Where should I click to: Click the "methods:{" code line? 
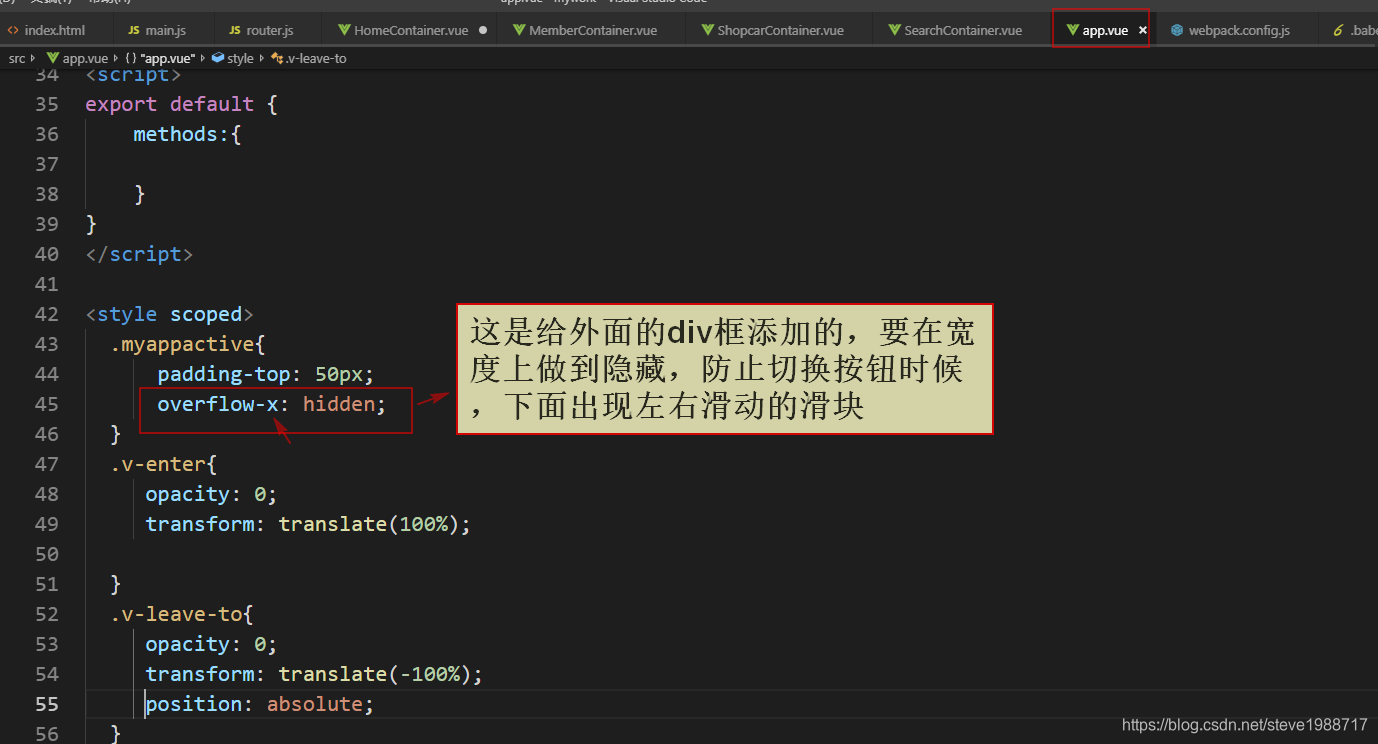(187, 134)
